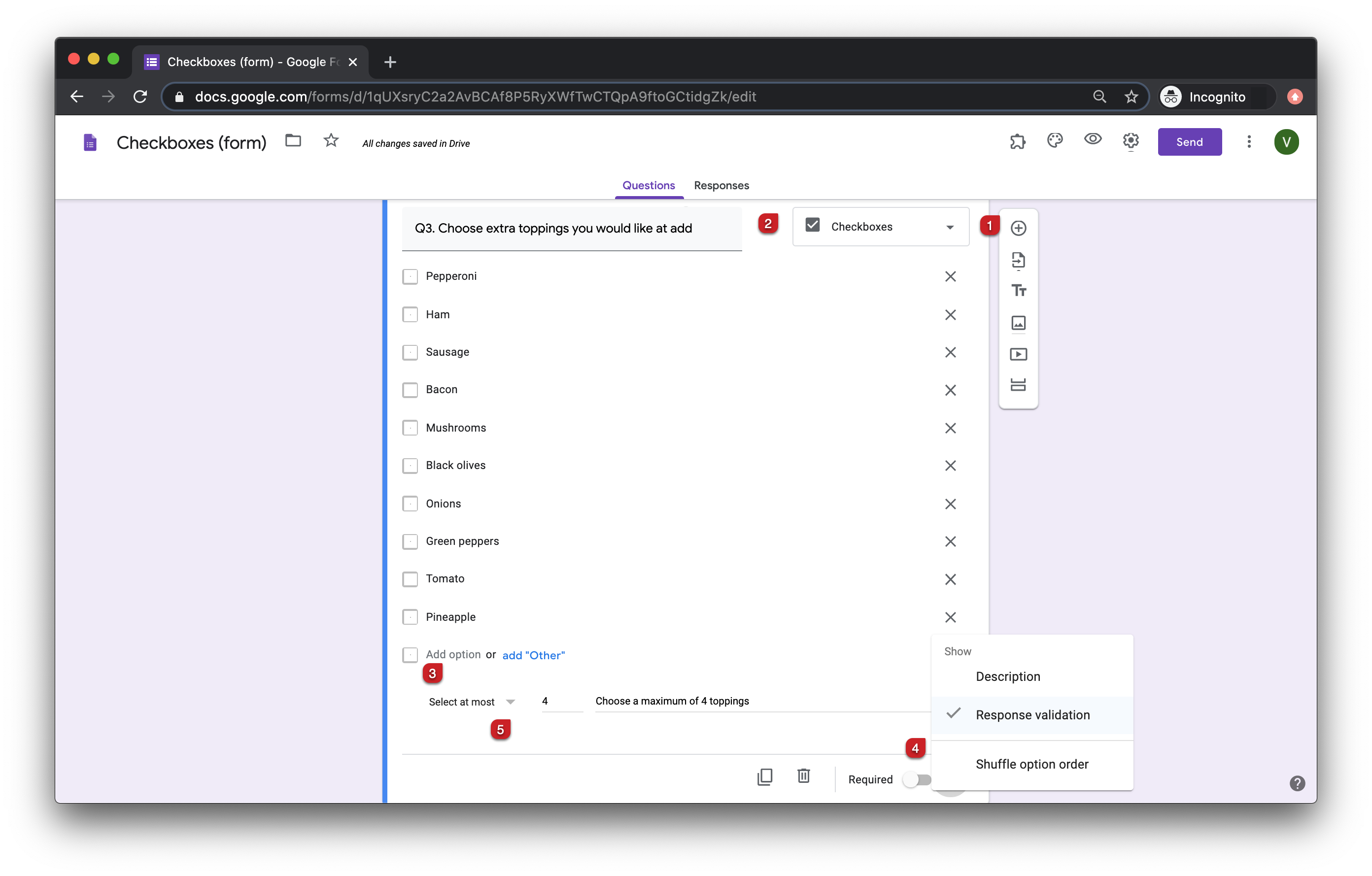Select the Shuffle option order menu item
This screenshot has width=1372, height=876.
point(1033,764)
